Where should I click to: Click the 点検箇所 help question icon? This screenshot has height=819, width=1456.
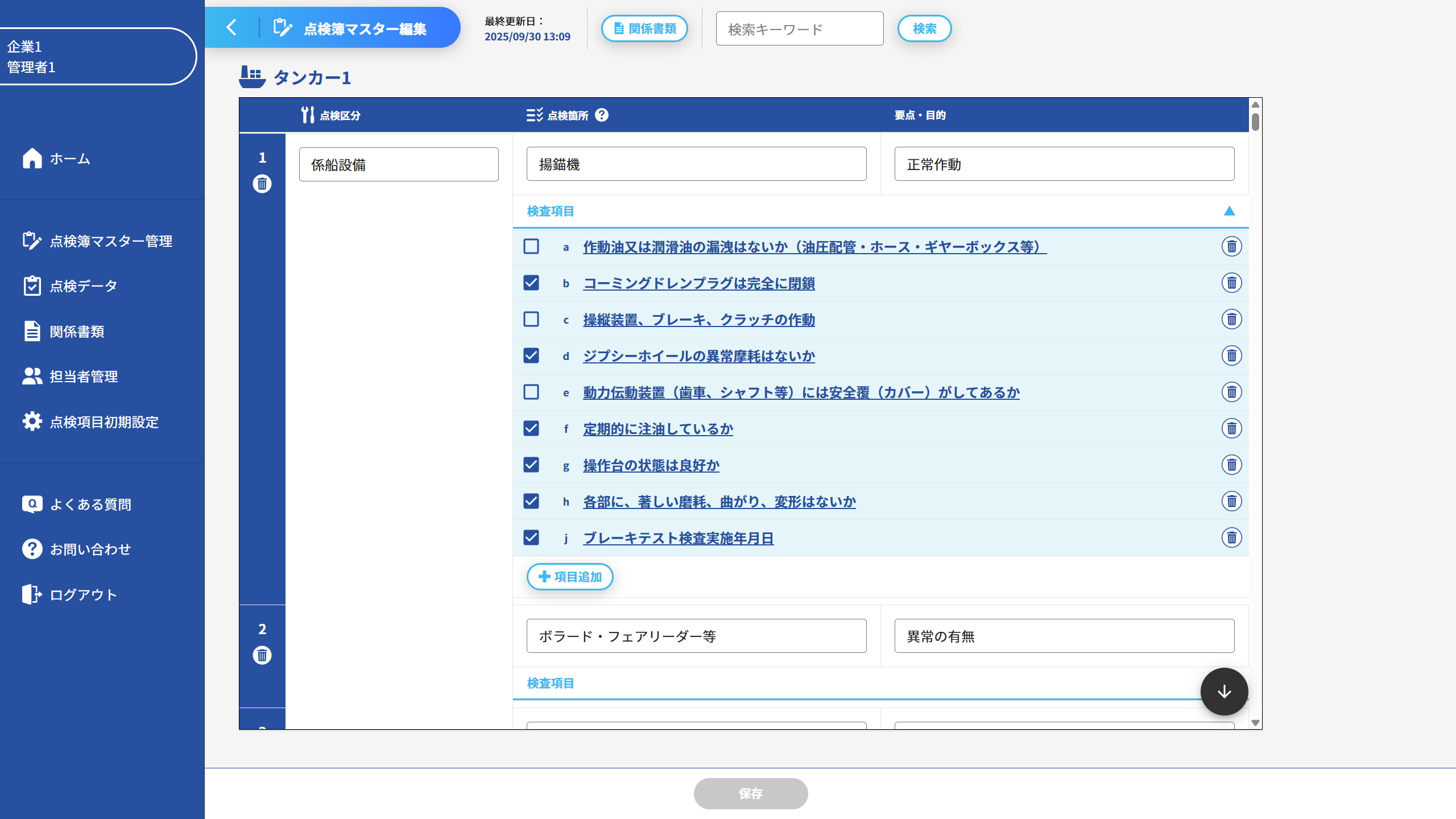click(602, 115)
